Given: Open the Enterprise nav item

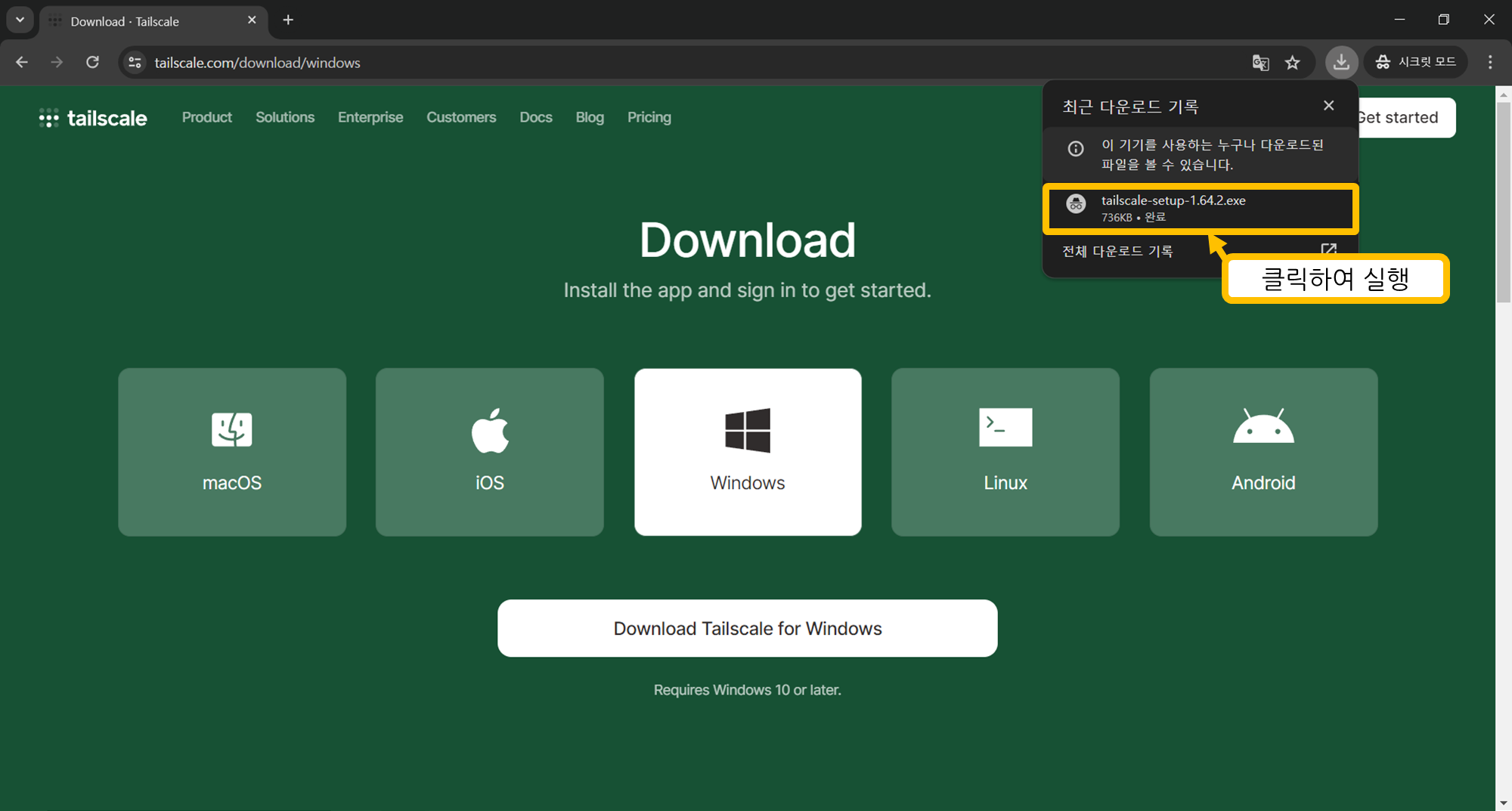Looking at the screenshot, I should coord(370,117).
